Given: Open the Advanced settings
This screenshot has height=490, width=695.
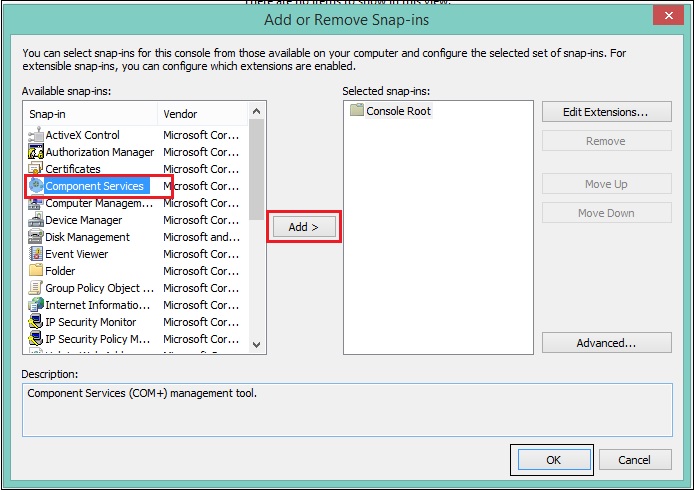Looking at the screenshot, I should [606, 343].
